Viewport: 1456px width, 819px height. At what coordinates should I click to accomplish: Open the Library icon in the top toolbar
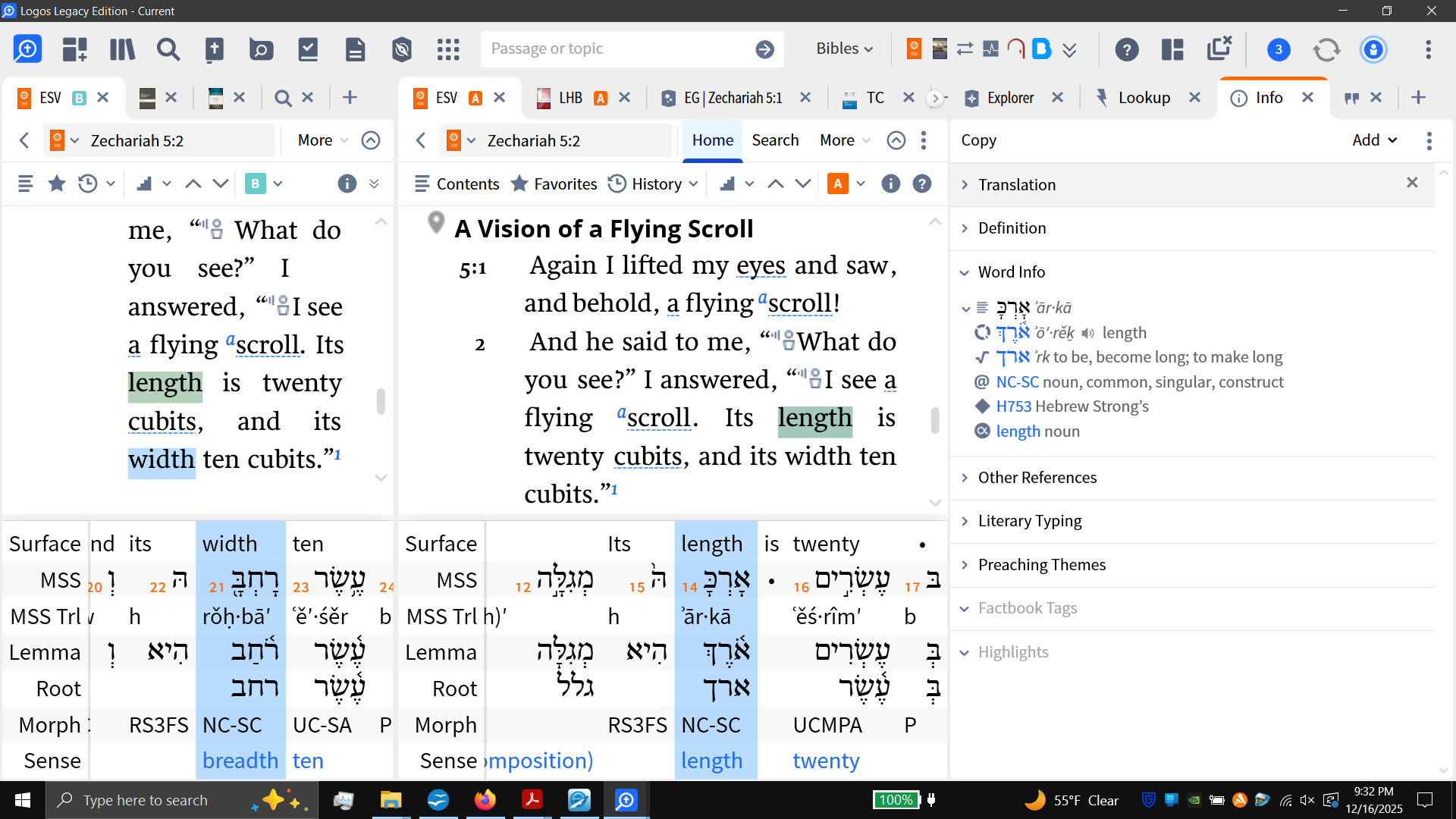tap(121, 49)
